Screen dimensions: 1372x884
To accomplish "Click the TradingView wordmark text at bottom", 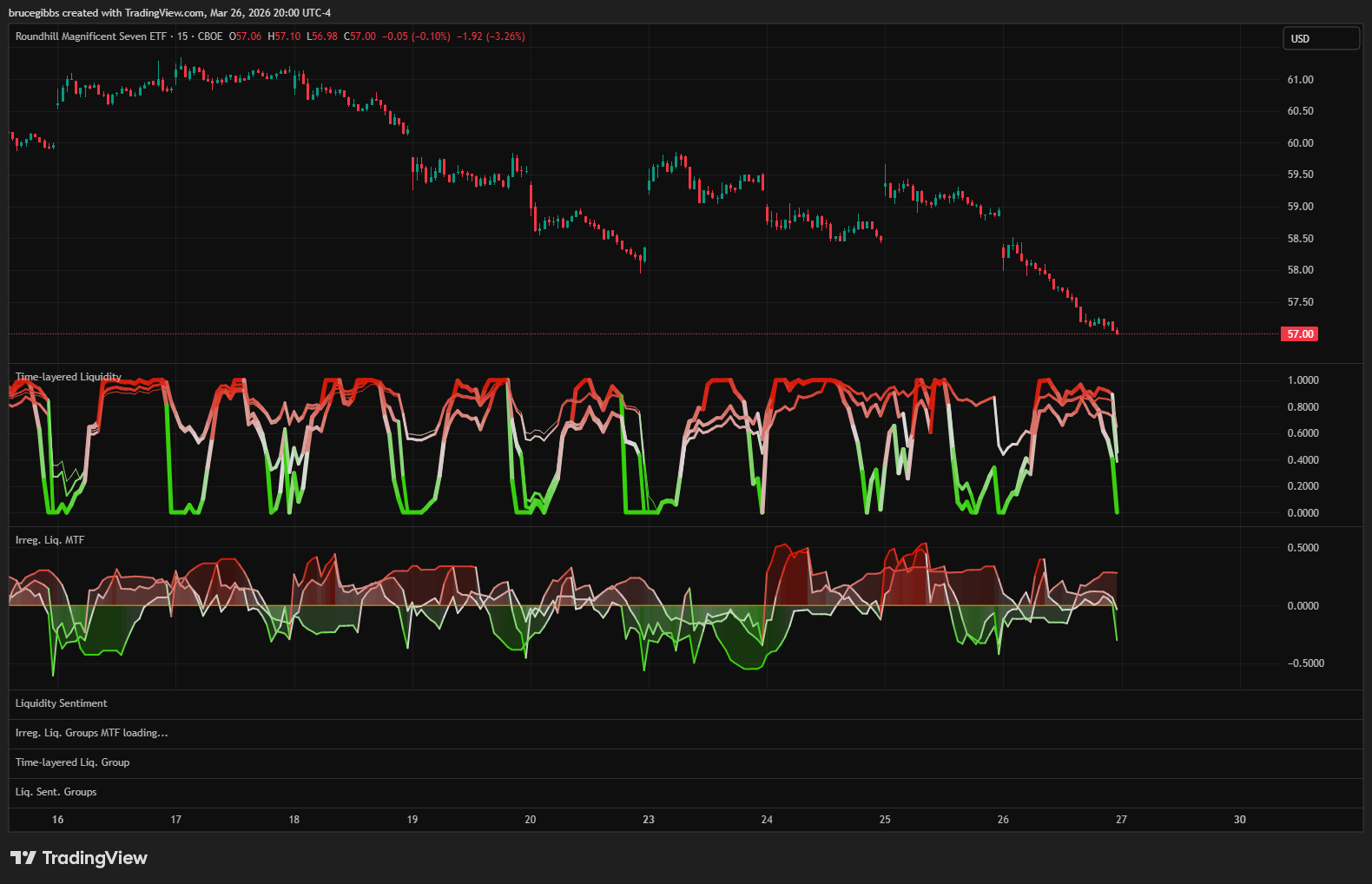I will coord(95,858).
